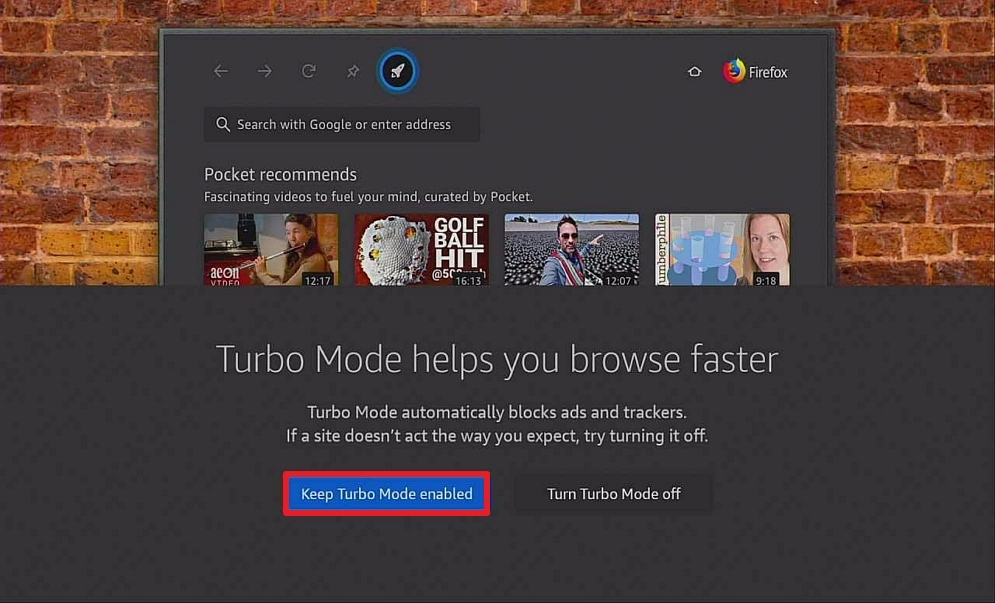
Task: Open the Numberphile 9:18 video thumbnail
Action: (722, 249)
